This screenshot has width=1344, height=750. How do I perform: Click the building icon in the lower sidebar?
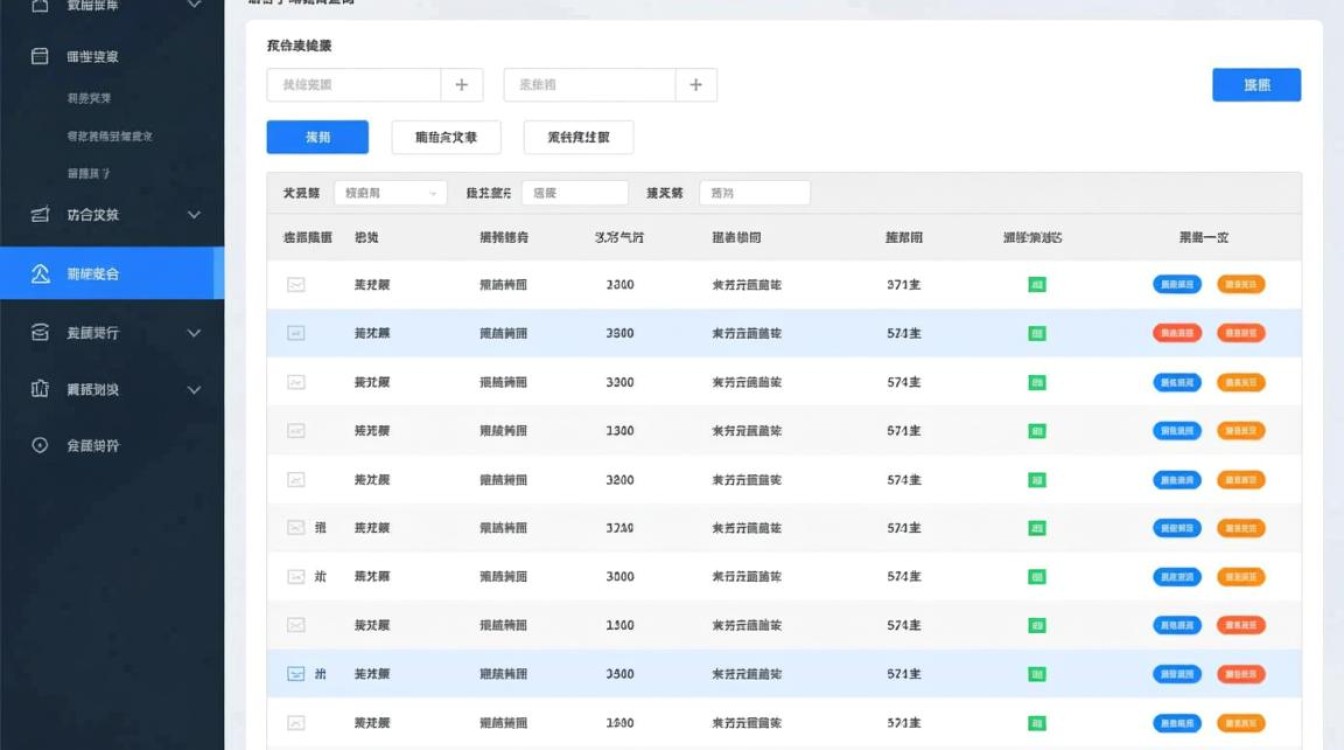(x=40, y=390)
